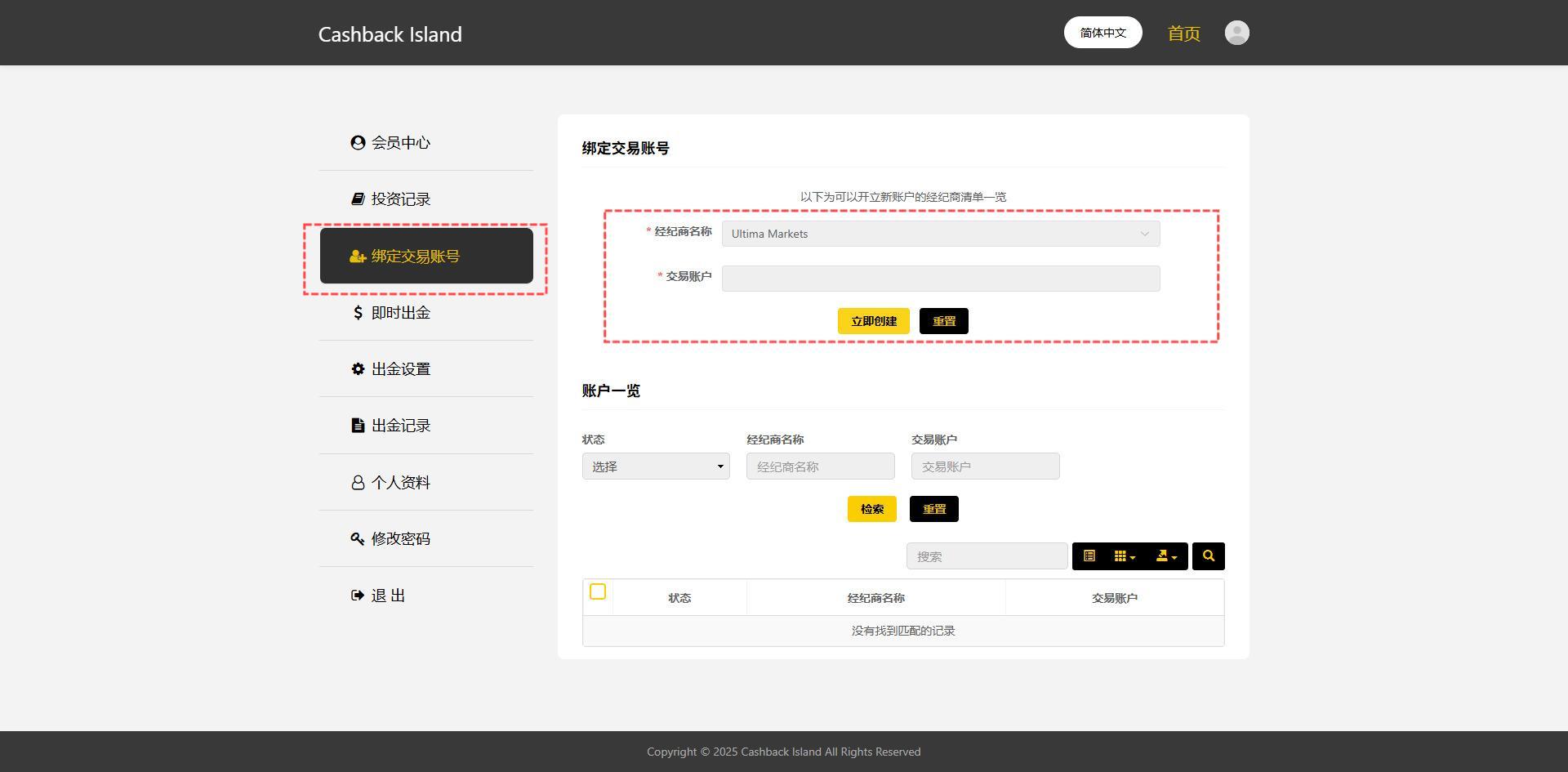Image resolution: width=1568 pixels, height=772 pixels.
Task: Expand the 经纪商名称 Ultima Markets dropdown
Action: [941, 234]
